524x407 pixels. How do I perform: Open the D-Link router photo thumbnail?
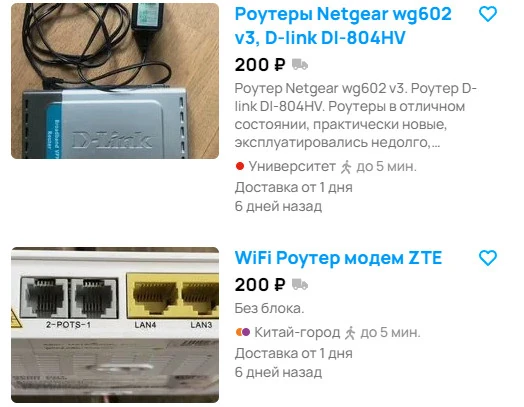115,81
